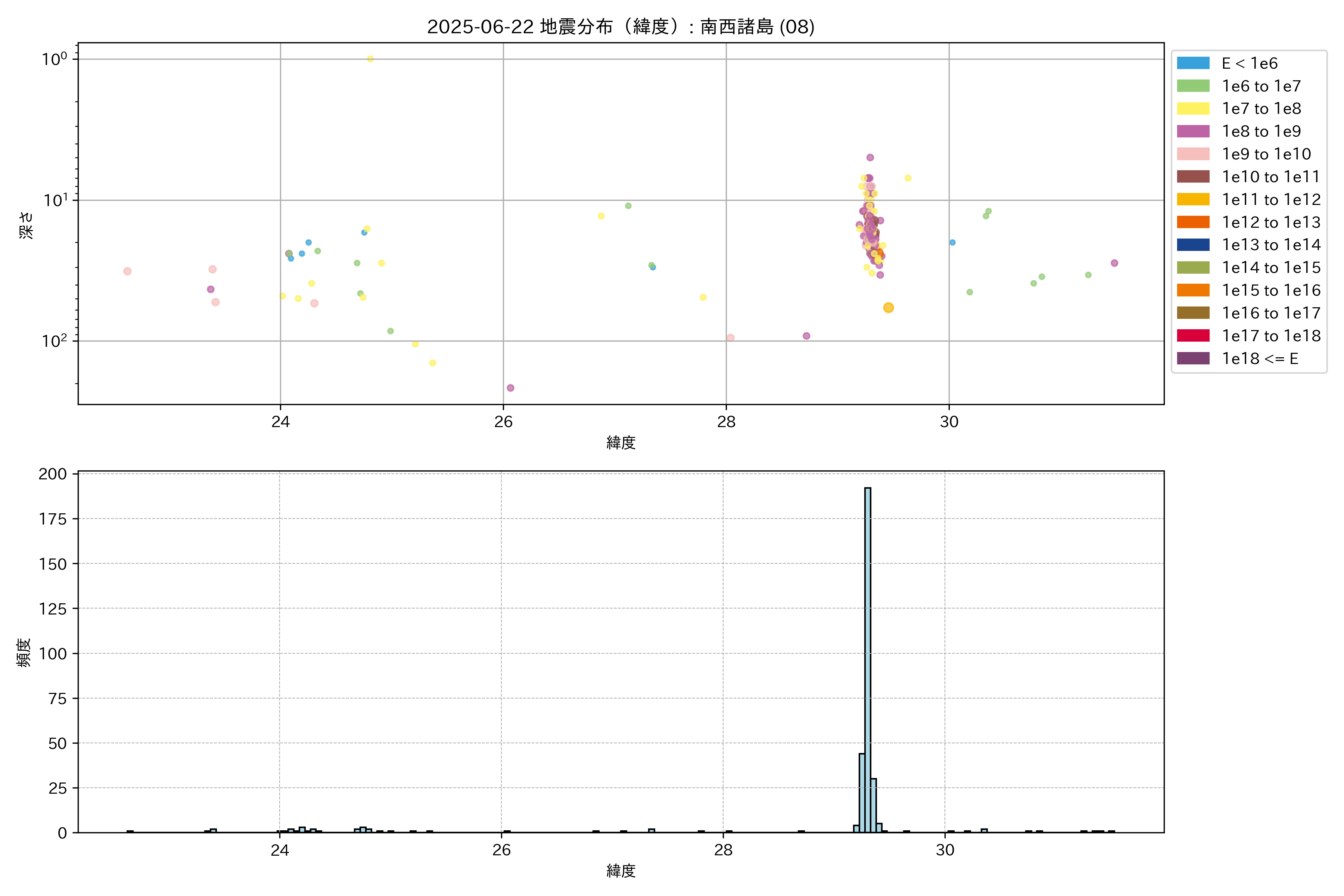Viewport: 1344px width, 896px height.
Task: Click the green '1e6 to 1e7' legend swatch
Action: coord(1192,86)
